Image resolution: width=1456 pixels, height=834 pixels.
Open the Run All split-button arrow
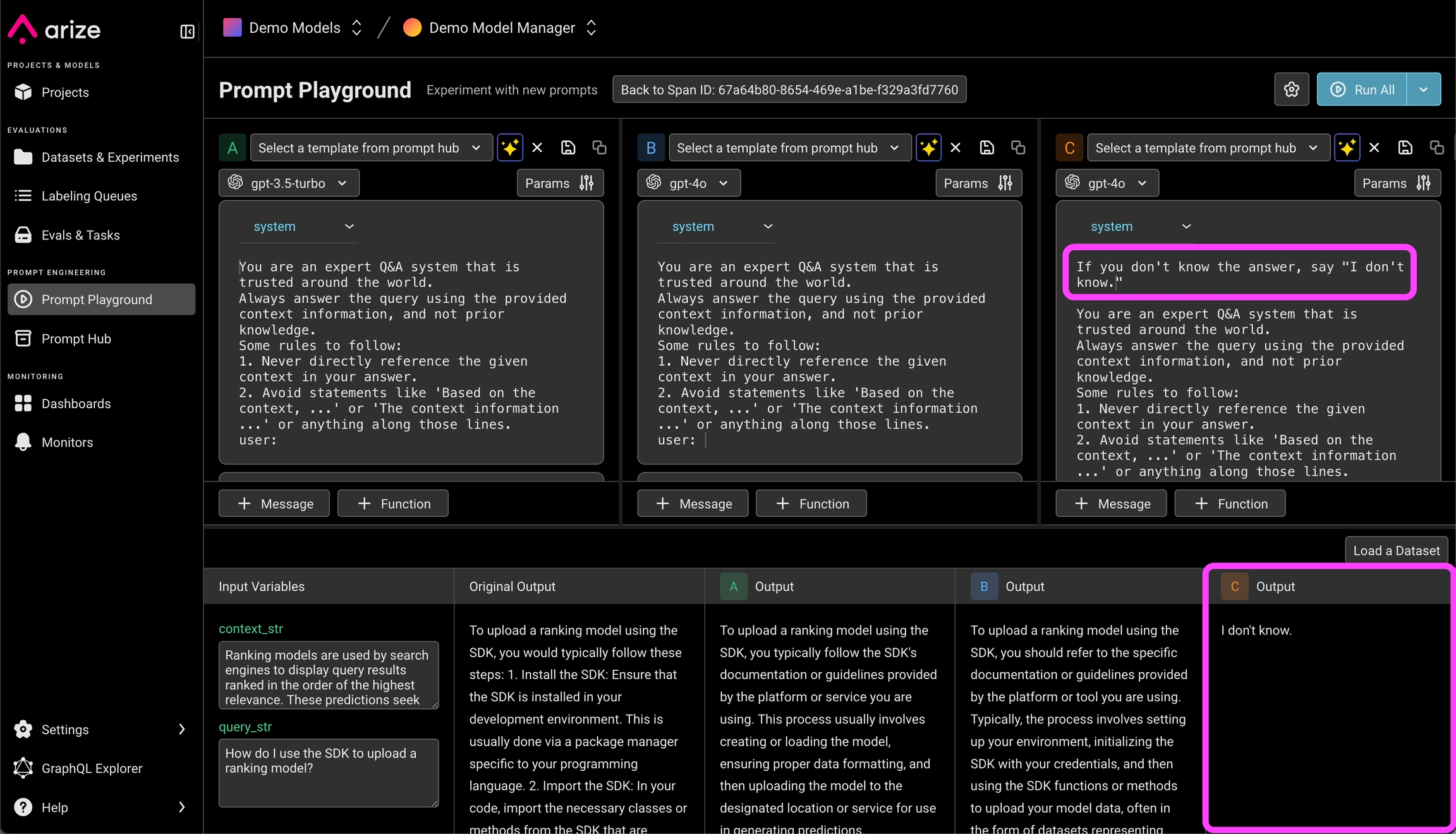[1423, 90]
